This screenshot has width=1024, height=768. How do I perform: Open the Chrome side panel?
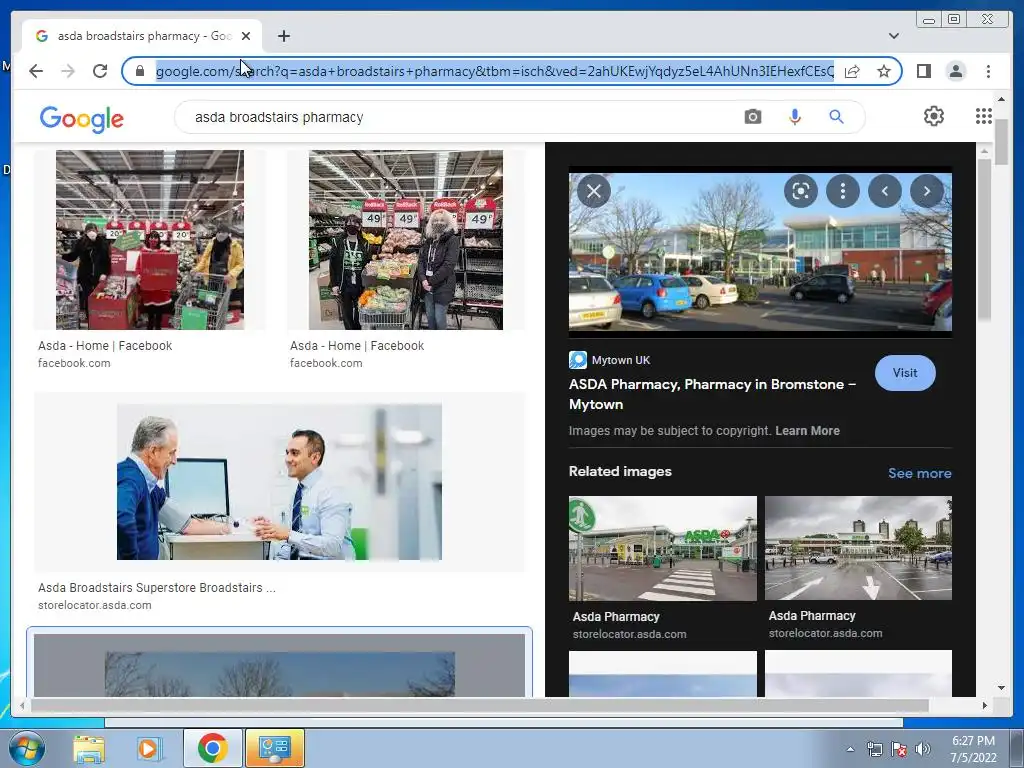click(x=923, y=71)
